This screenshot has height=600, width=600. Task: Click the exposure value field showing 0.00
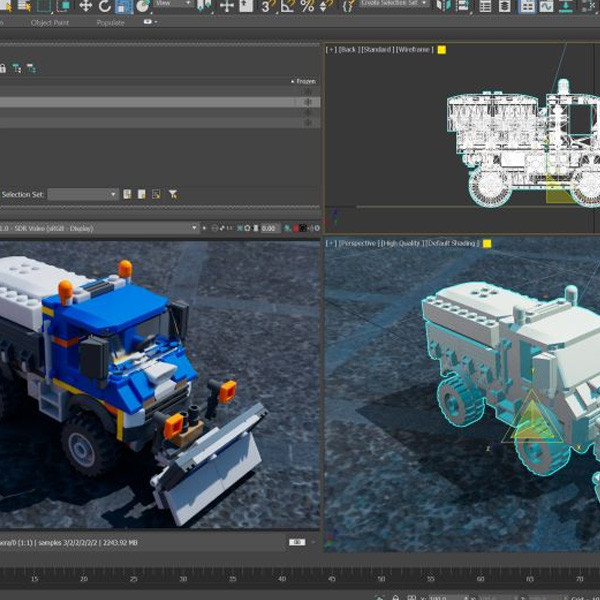pyautogui.click(x=270, y=228)
